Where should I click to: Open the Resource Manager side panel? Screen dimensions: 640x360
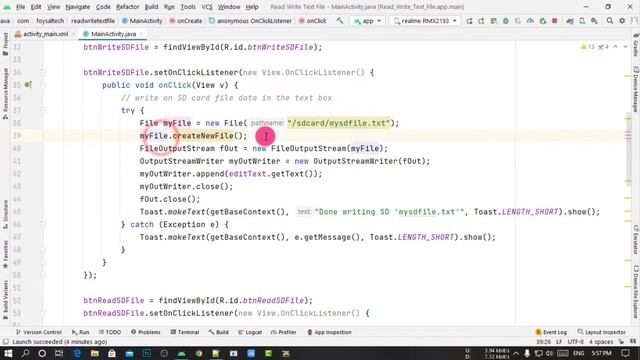[5, 93]
